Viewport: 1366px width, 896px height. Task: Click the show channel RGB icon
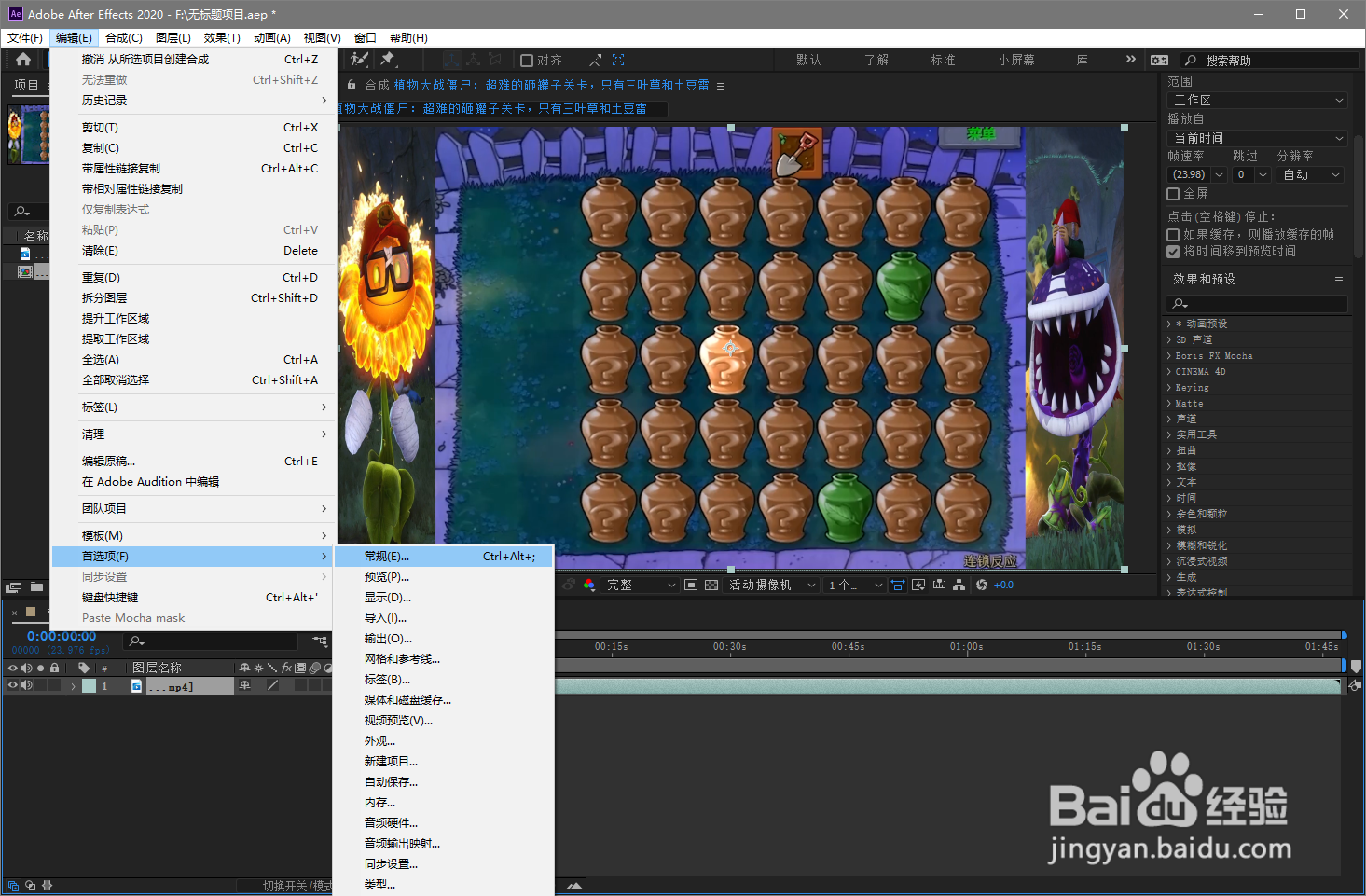point(588,585)
